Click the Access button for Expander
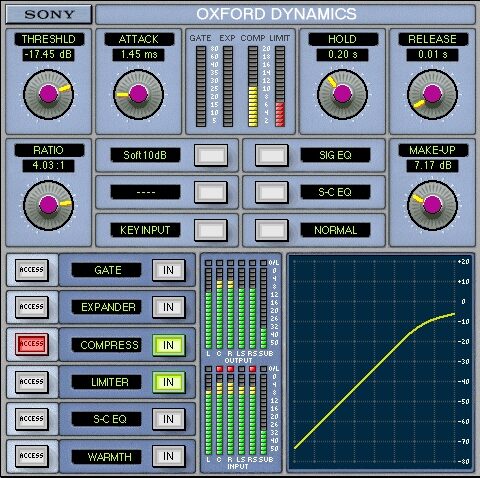Viewport: 480px width, 478px height. tap(32, 307)
